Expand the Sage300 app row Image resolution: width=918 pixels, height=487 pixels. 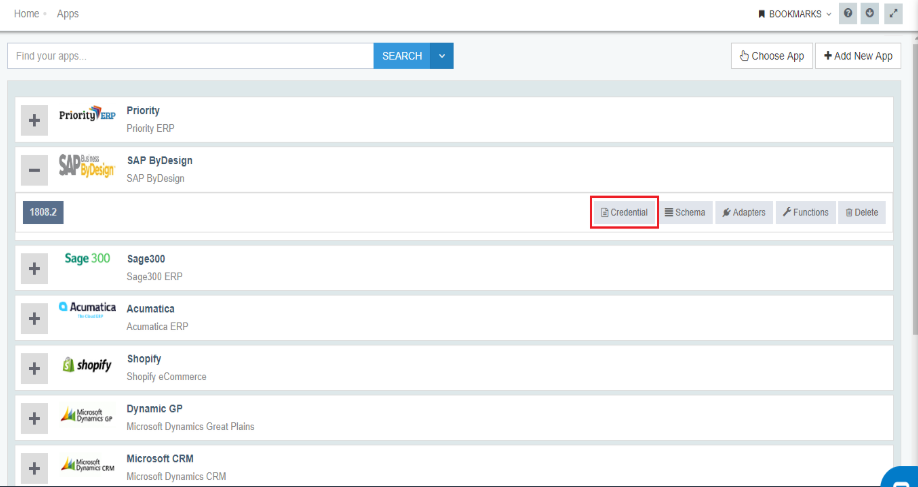coord(34,268)
